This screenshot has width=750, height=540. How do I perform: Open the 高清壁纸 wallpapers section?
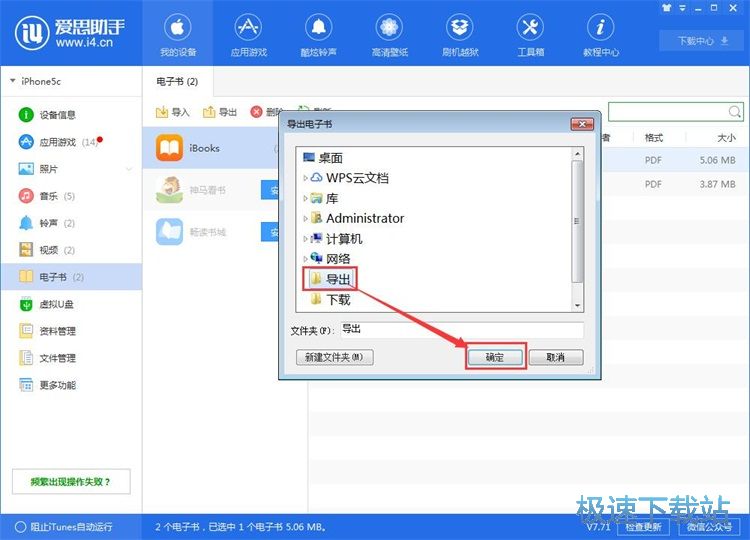(x=389, y=35)
